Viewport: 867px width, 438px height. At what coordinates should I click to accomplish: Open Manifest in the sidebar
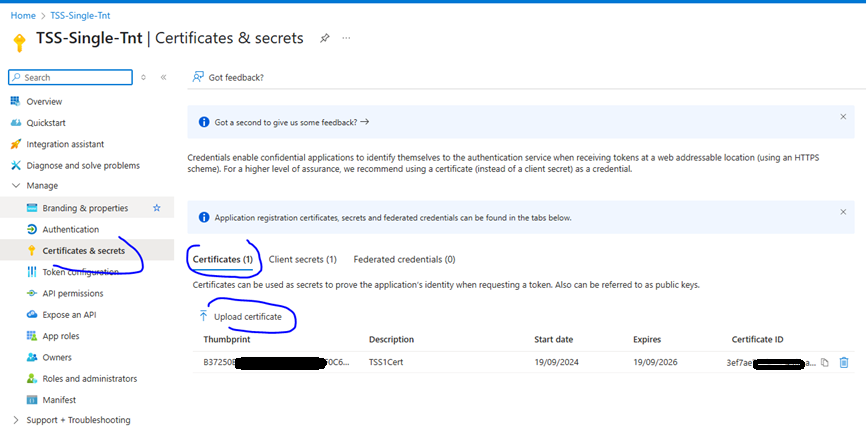pyautogui.click(x=59, y=400)
